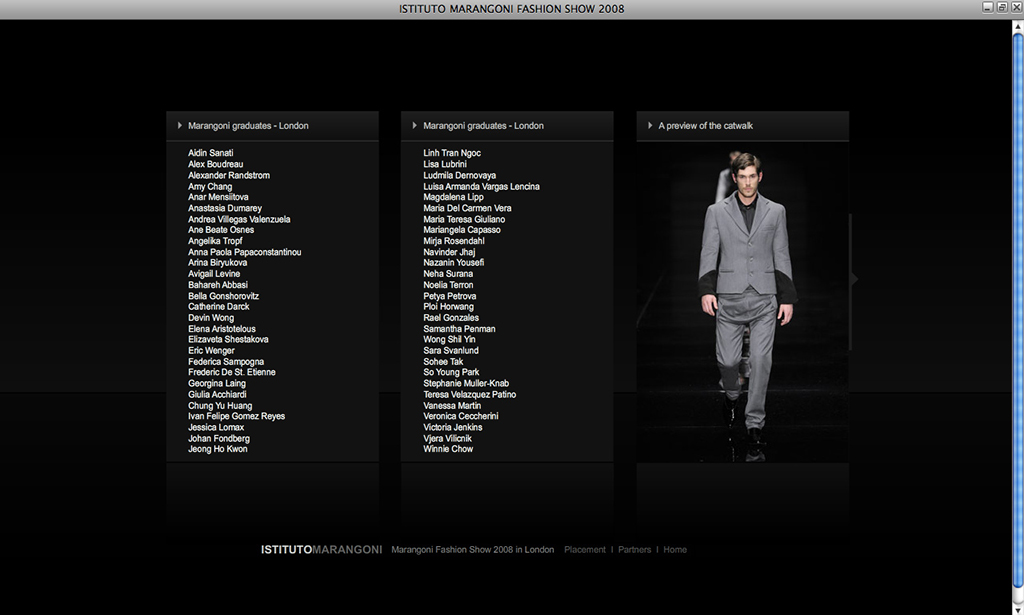Image resolution: width=1024 pixels, height=615 pixels.
Task: Select Jeong Ho Kwon
Action: pyautogui.click(x=217, y=449)
